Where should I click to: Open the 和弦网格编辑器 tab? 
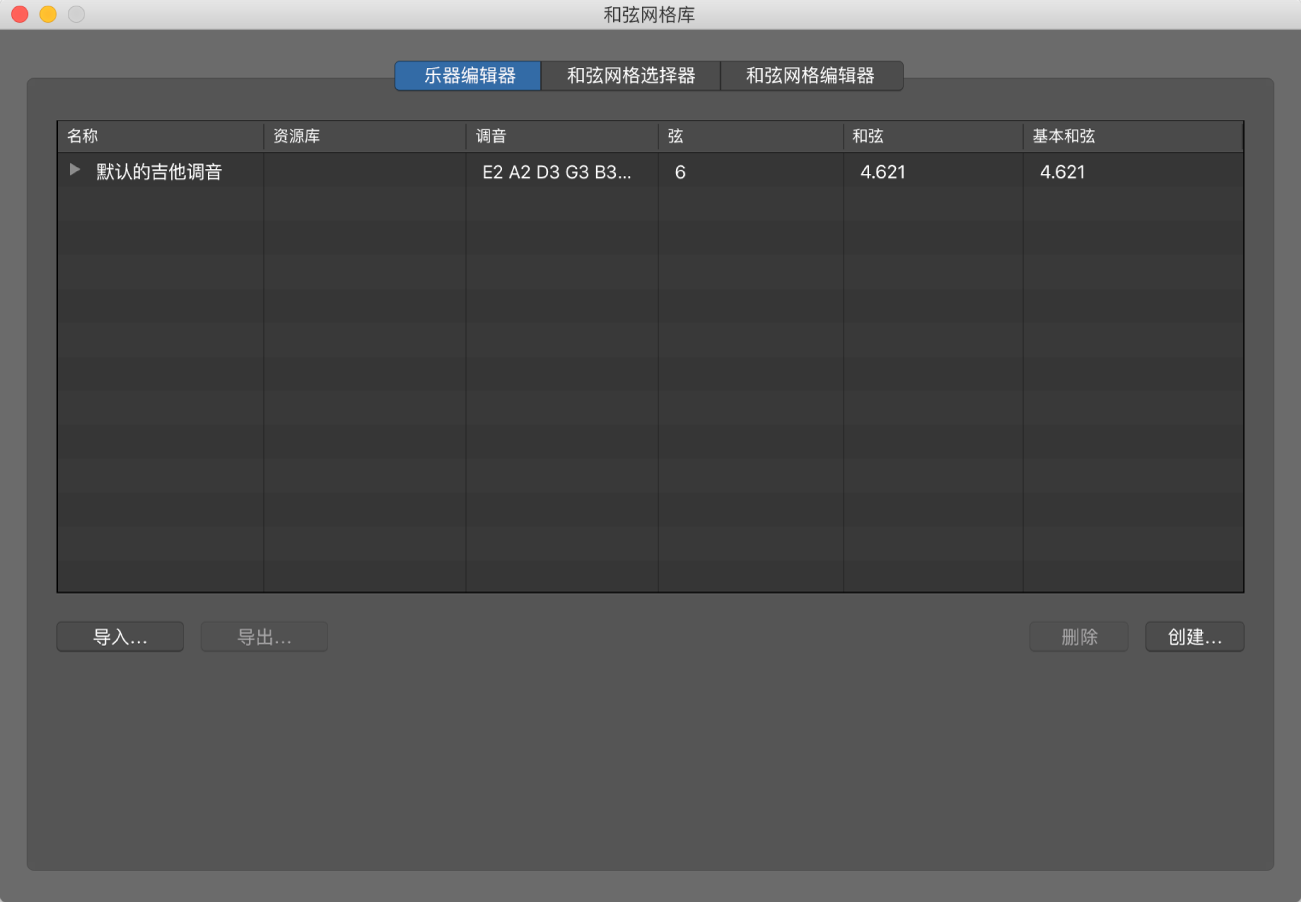pyautogui.click(x=811, y=76)
